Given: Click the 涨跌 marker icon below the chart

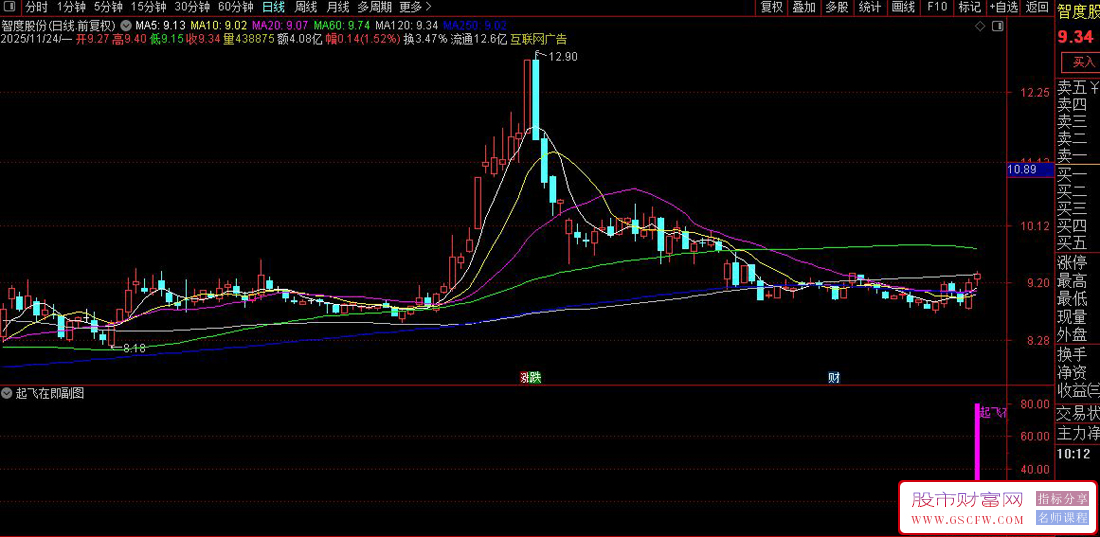Looking at the screenshot, I should click(530, 377).
